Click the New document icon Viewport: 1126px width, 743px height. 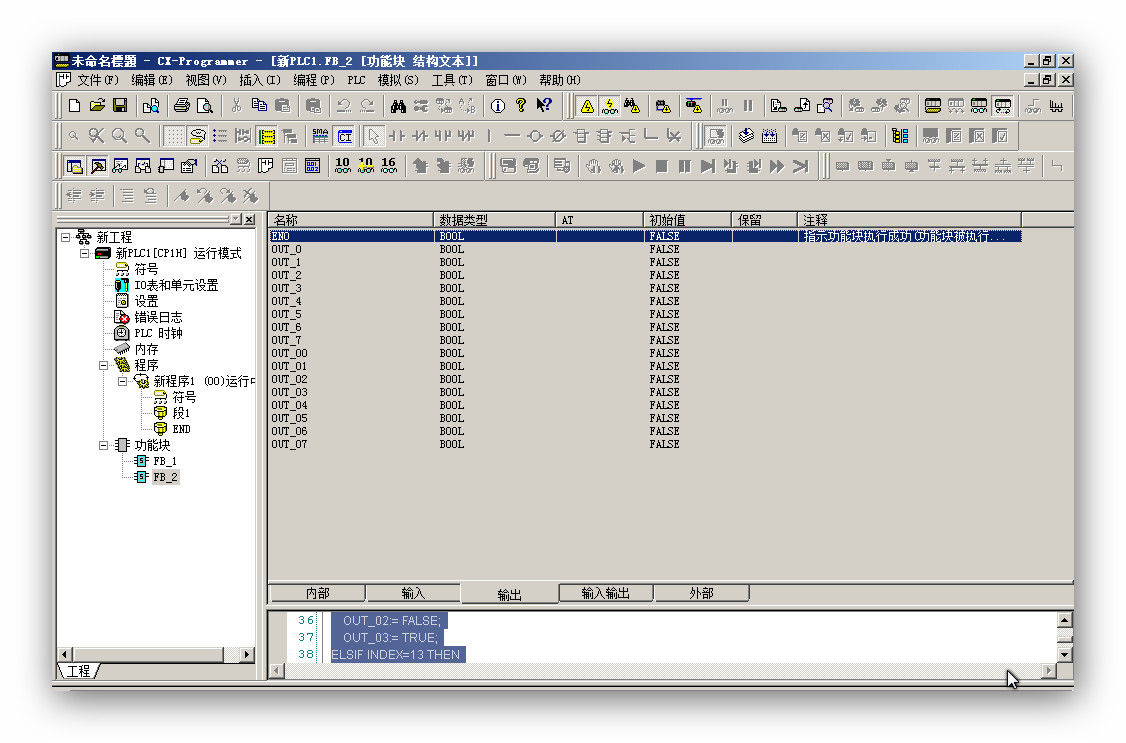pyautogui.click(x=74, y=105)
